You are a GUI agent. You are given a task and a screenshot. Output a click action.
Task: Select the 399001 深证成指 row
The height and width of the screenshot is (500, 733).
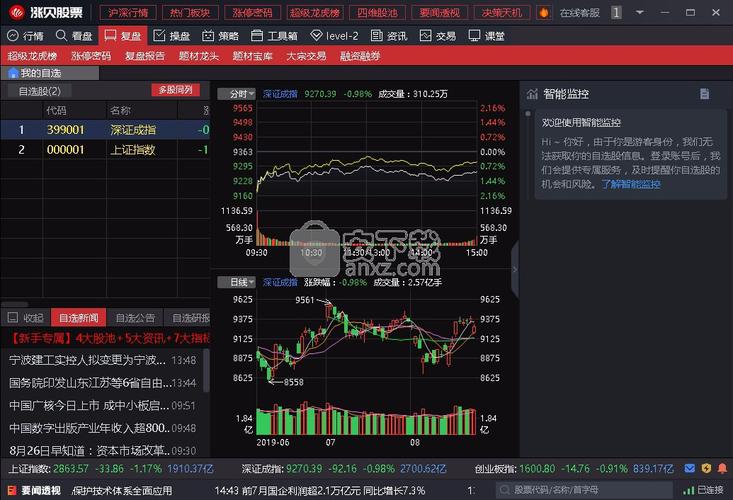105,130
